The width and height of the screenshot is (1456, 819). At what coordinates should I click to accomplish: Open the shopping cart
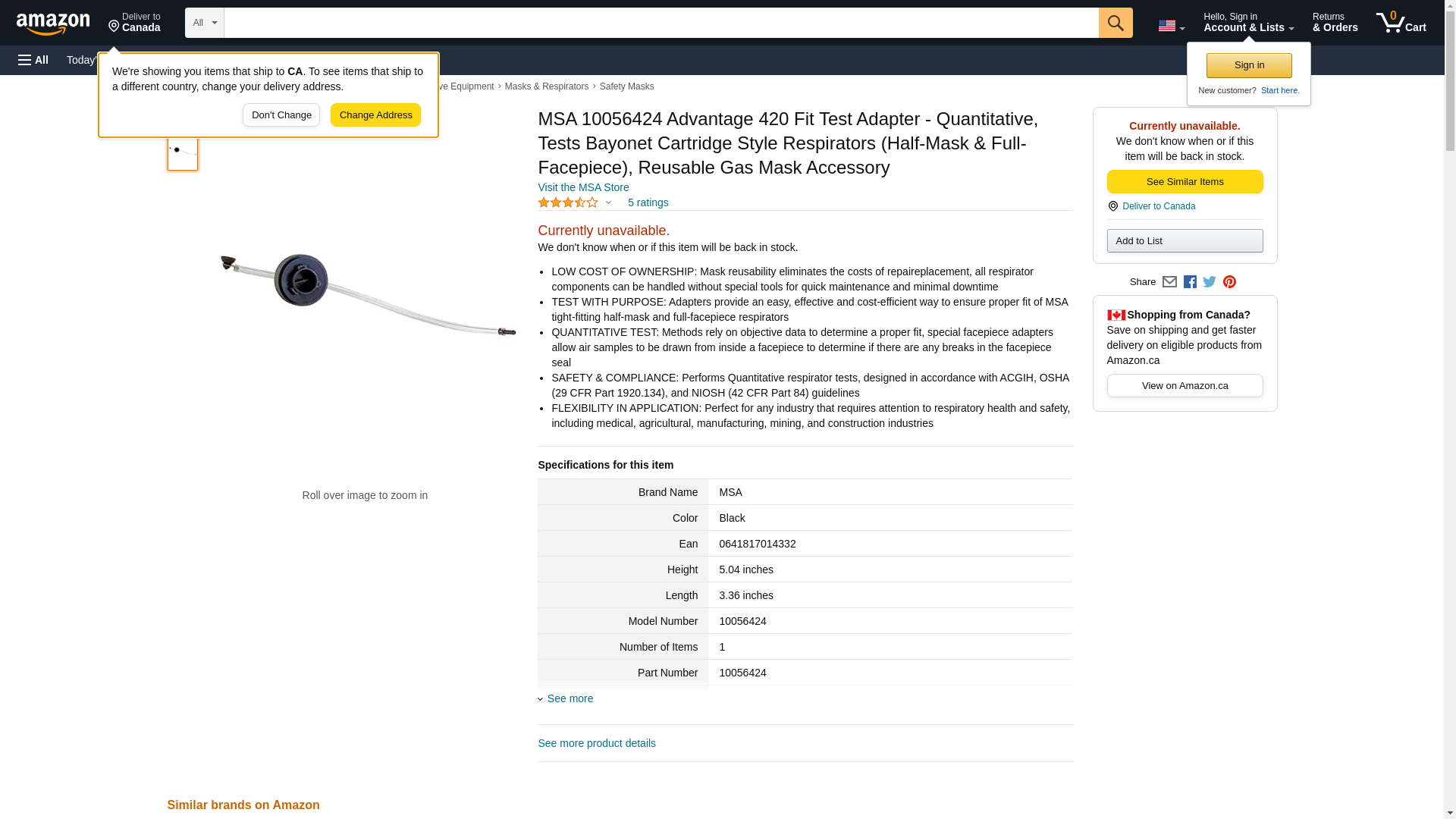(x=1401, y=23)
